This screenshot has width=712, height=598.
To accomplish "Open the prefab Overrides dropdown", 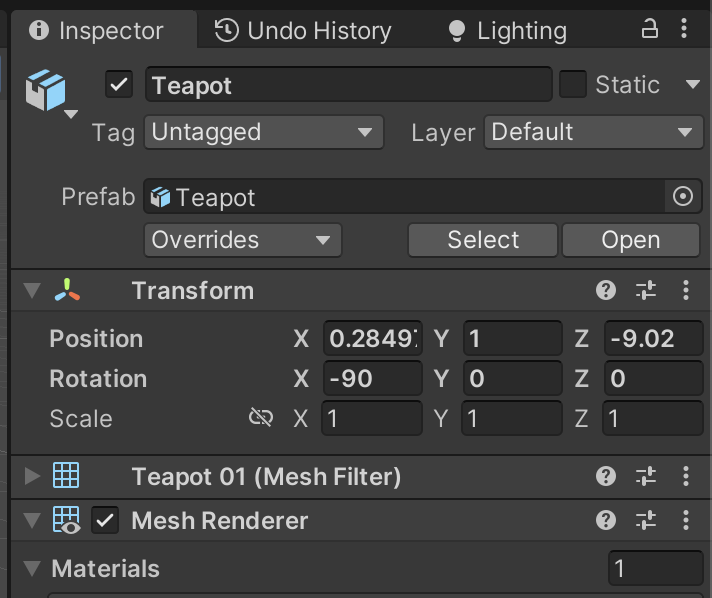I will pyautogui.click(x=242, y=240).
